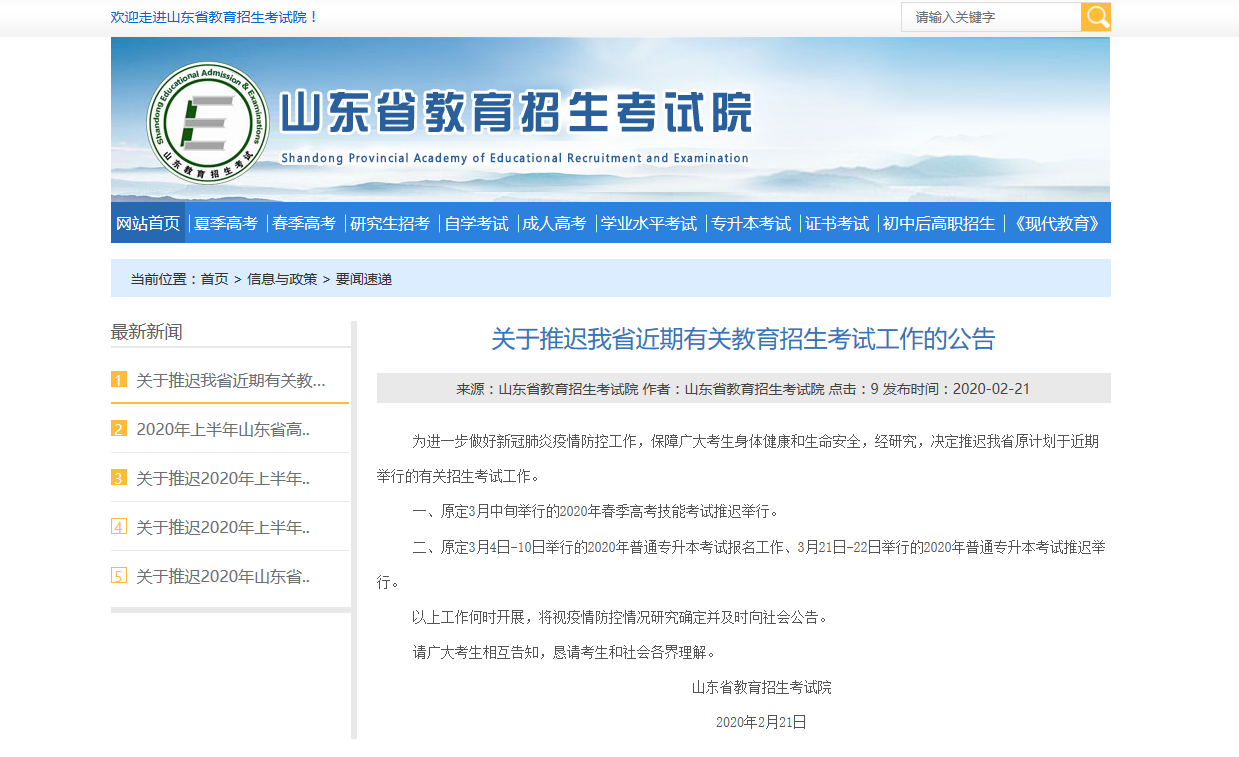Click the number 2 news rank badge

[x=119, y=429]
